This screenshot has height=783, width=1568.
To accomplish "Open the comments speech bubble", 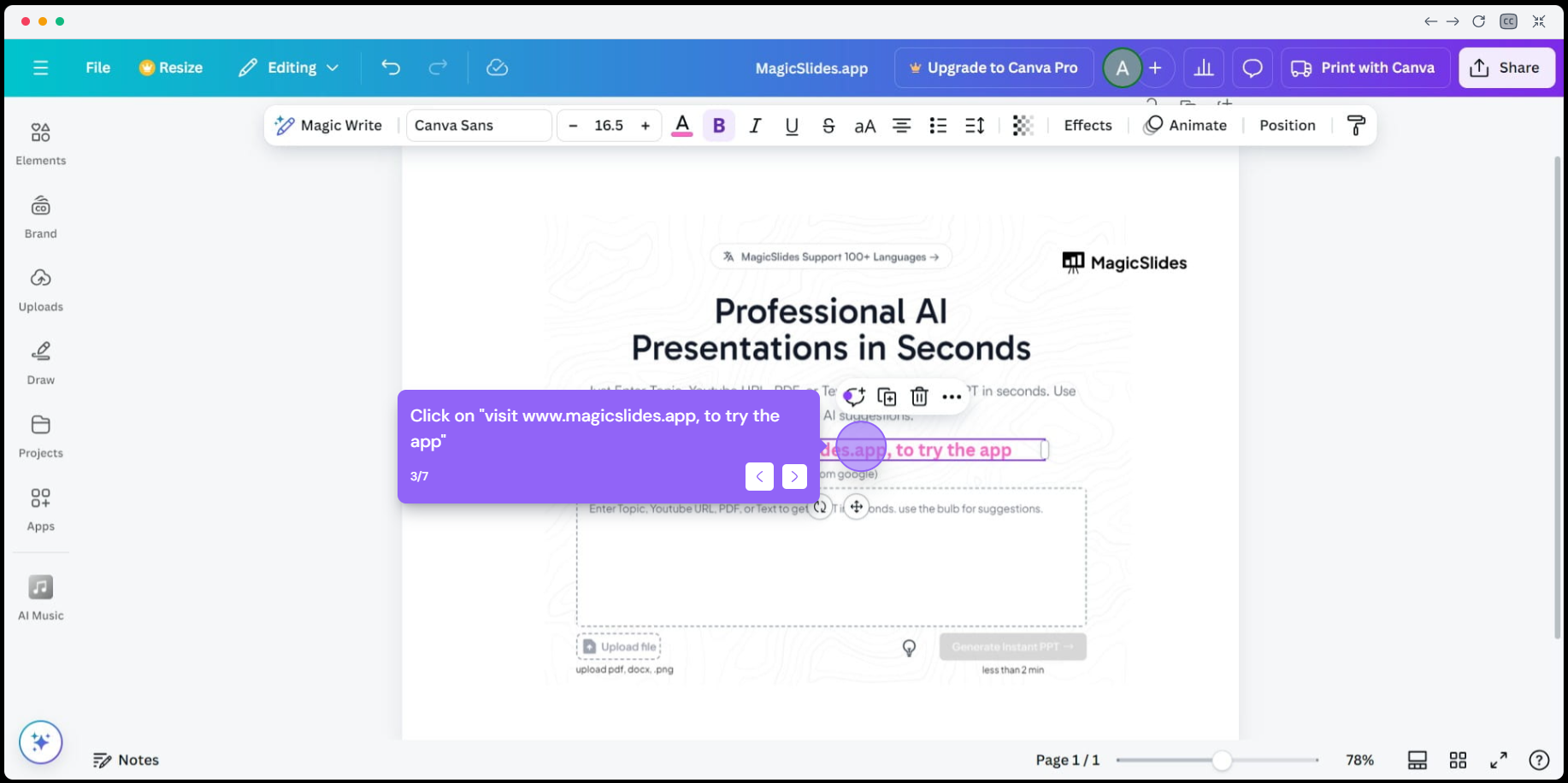I will pyautogui.click(x=1253, y=68).
